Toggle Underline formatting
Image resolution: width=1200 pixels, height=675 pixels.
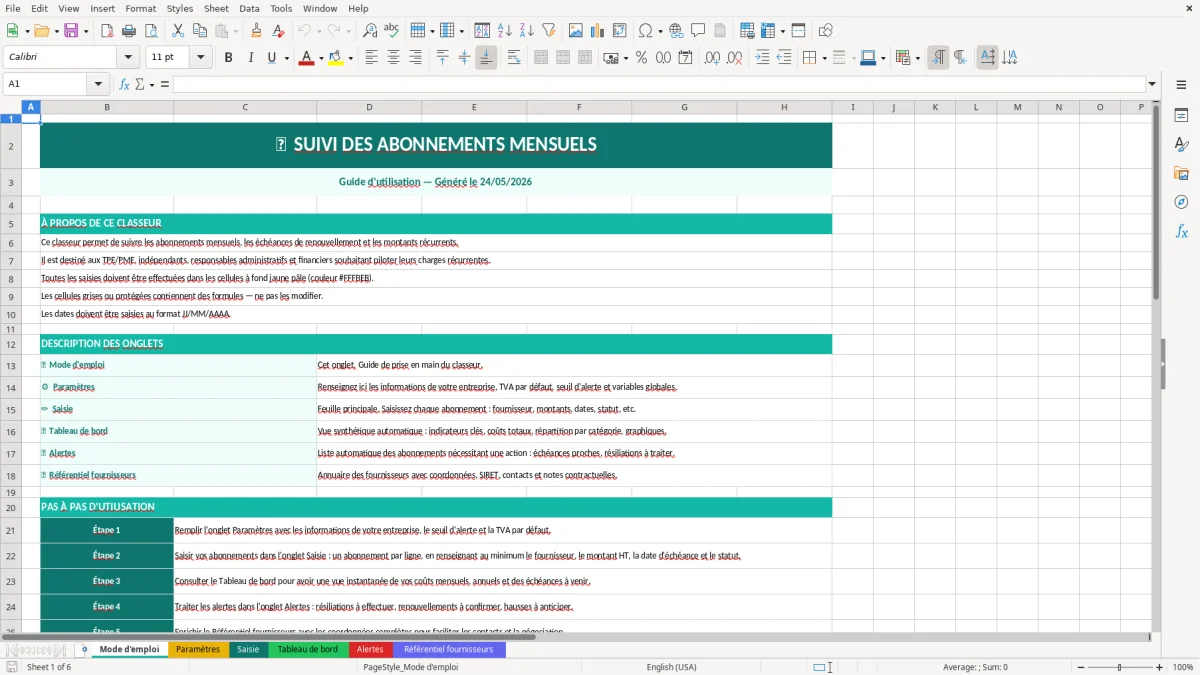271,58
